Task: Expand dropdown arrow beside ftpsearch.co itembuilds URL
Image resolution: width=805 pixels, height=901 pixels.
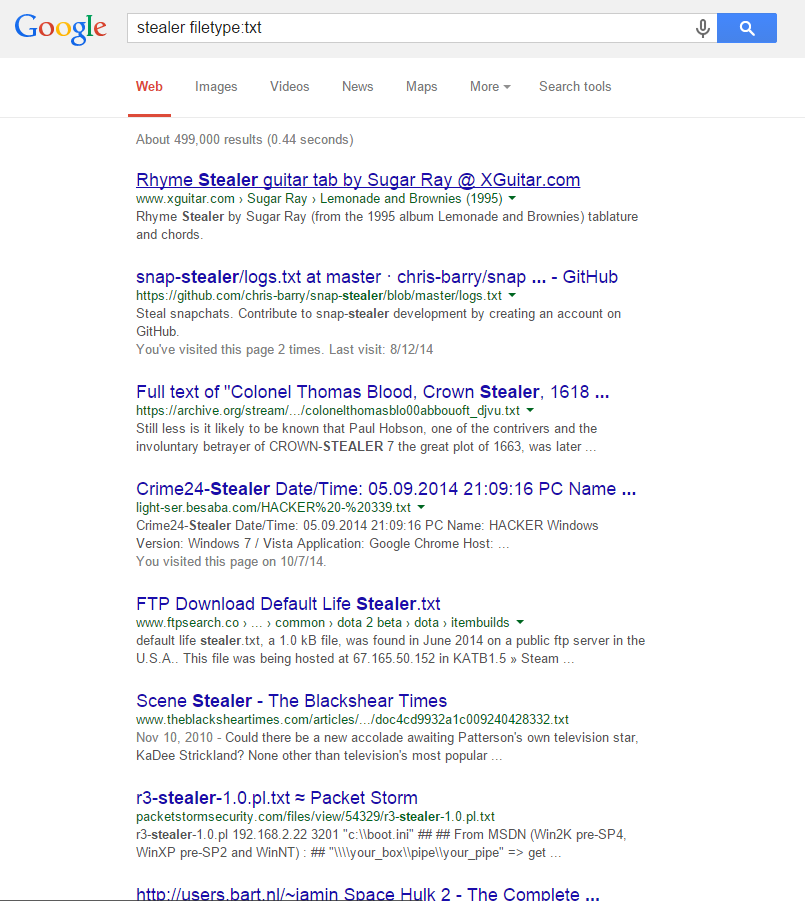Action: pos(520,622)
